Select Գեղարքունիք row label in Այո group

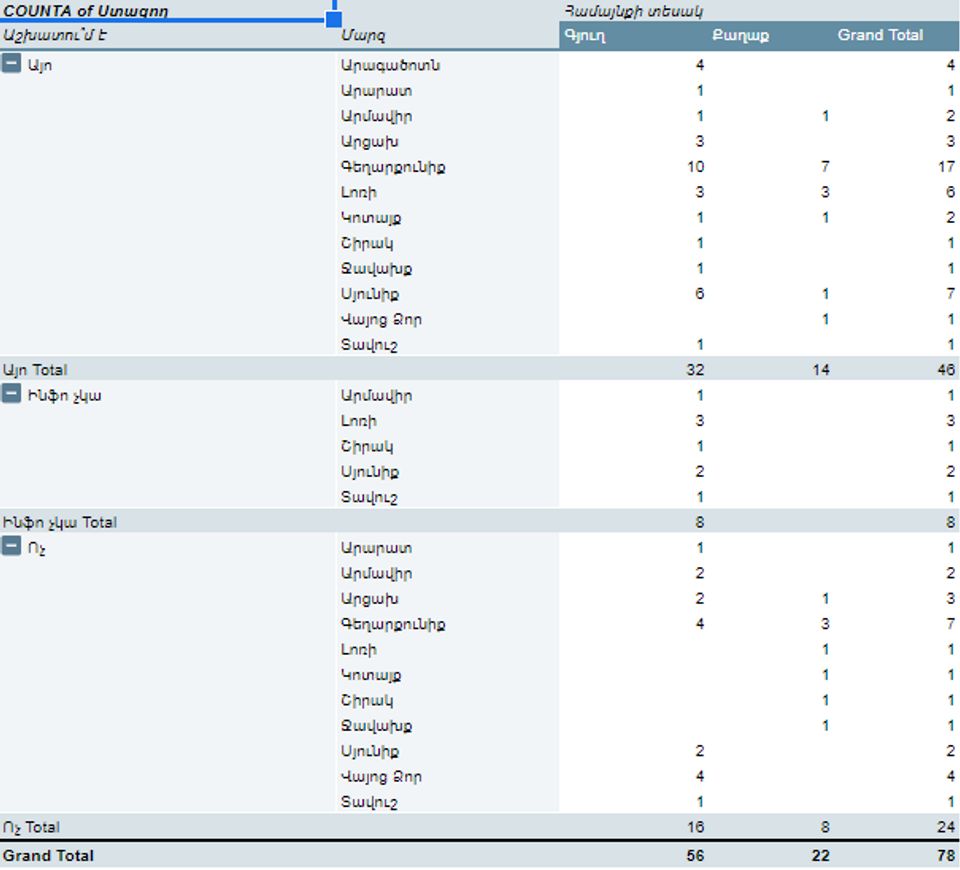pos(392,167)
